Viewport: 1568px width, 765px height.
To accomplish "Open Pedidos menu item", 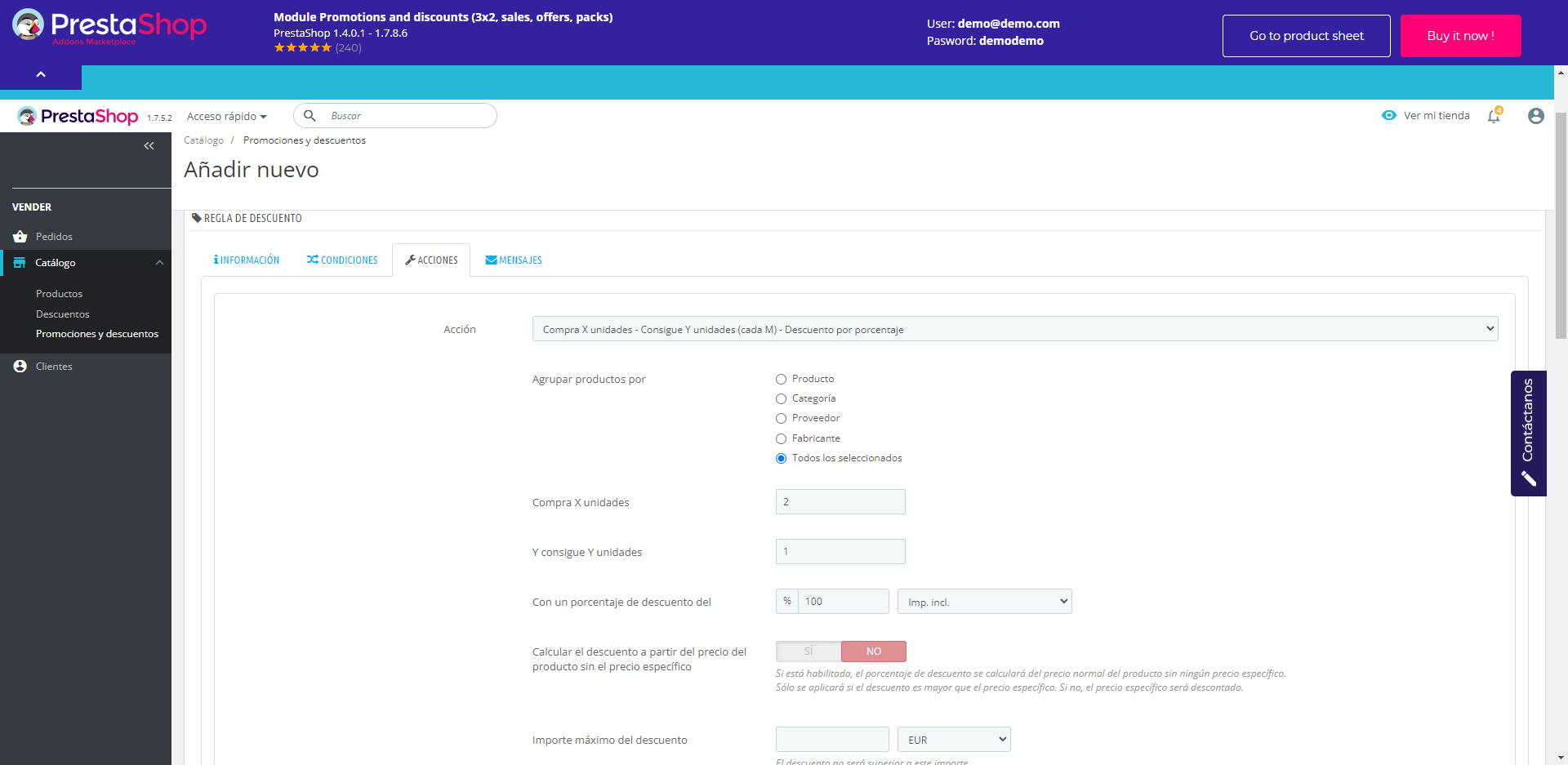I will [54, 237].
